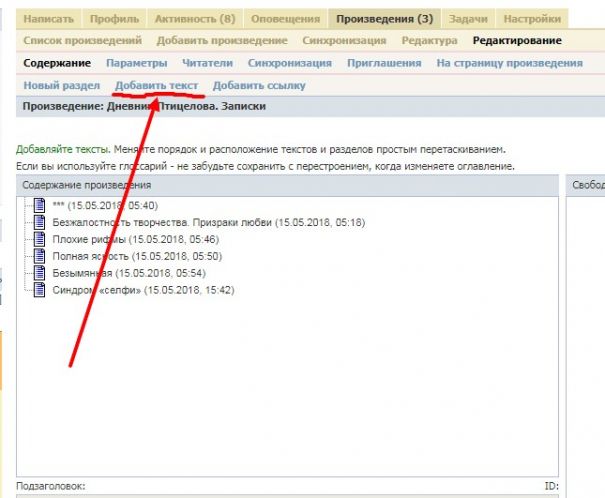Click the document icon beside Плохие рифмы
The image size is (605, 498).
point(41,239)
